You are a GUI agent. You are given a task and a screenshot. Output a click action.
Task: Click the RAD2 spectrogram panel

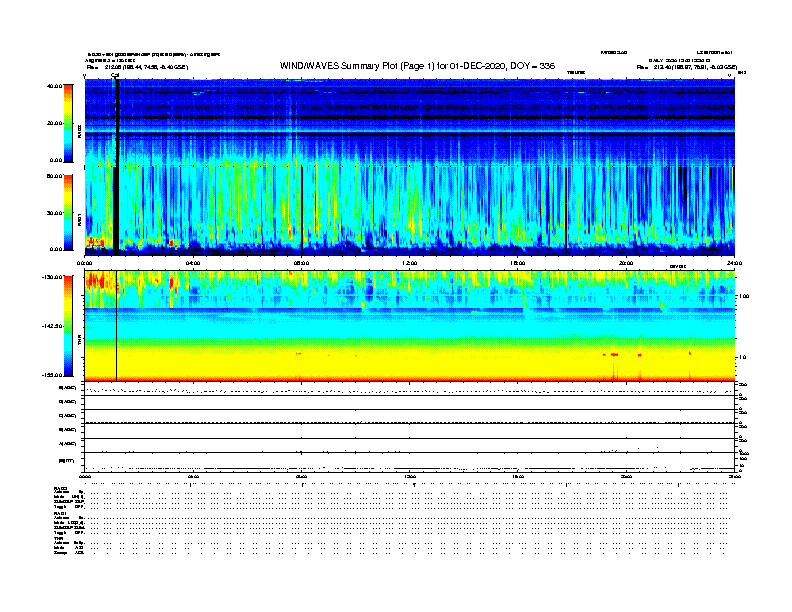pyautogui.click(x=410, y=122)
